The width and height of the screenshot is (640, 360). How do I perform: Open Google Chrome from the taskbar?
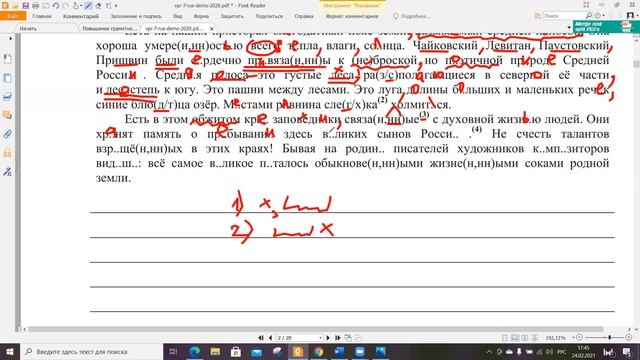coord(318,351)
